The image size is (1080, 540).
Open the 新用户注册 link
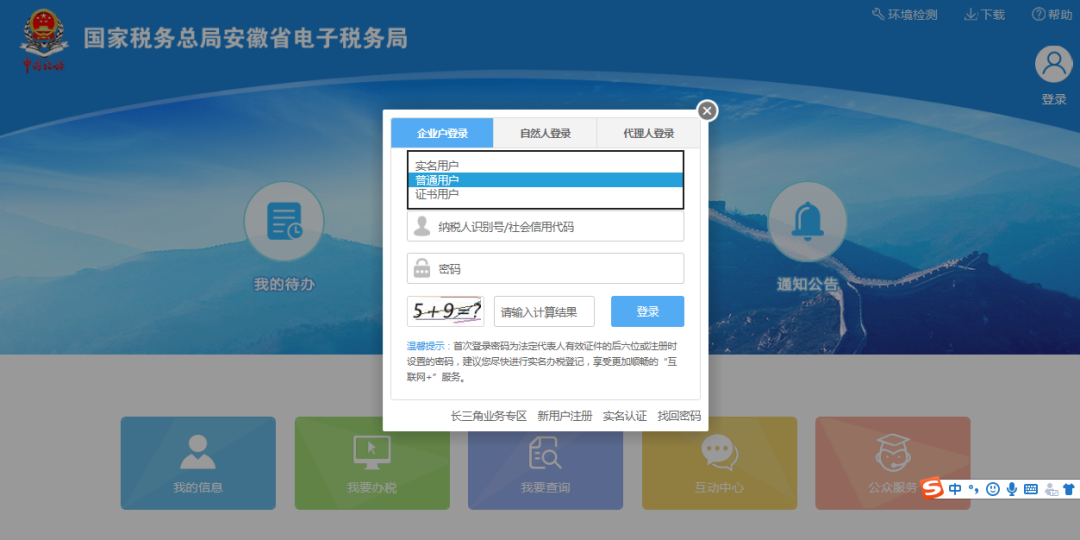point(565,416)
